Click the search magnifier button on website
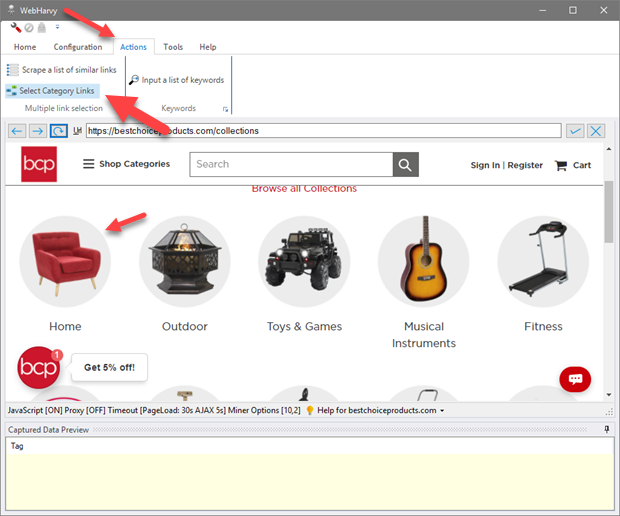The height and width of the screenshot is (516, 620). (x=405, y=165)
